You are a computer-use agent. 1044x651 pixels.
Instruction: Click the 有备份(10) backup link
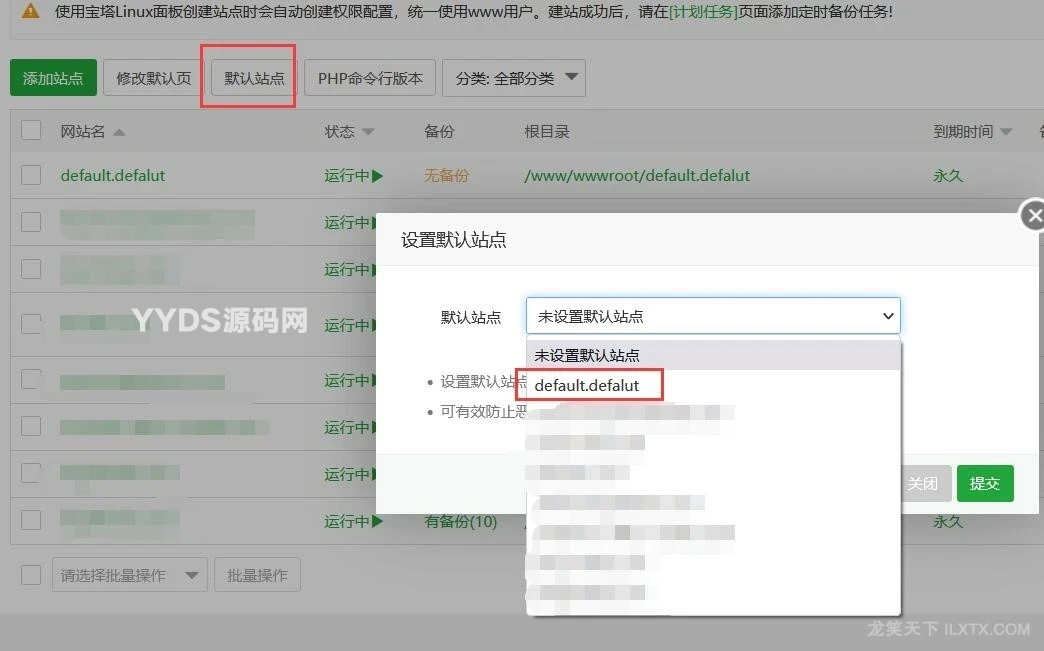point(460,521)
